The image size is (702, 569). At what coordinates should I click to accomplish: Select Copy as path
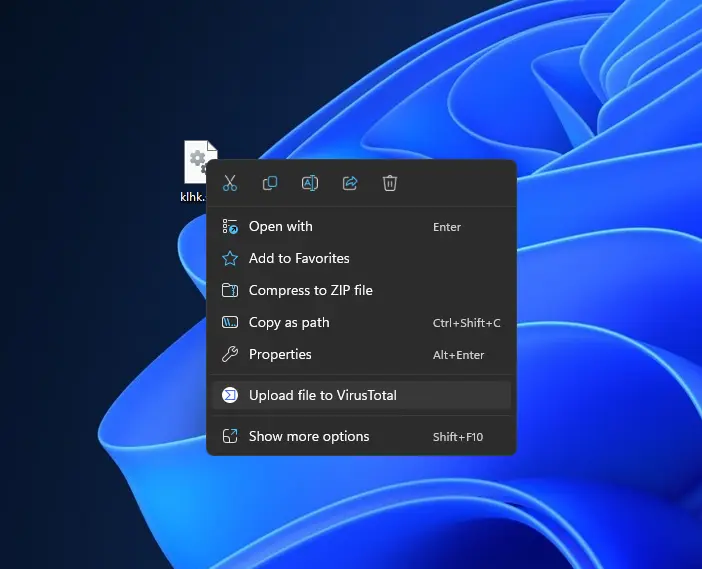(x=361, y=323)
